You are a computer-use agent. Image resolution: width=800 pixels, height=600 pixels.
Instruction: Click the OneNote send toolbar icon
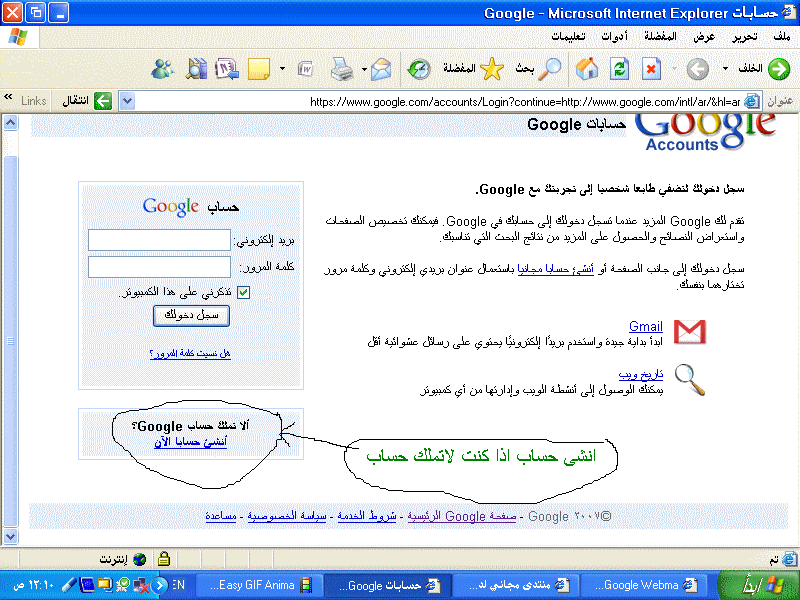coord(227,69)
